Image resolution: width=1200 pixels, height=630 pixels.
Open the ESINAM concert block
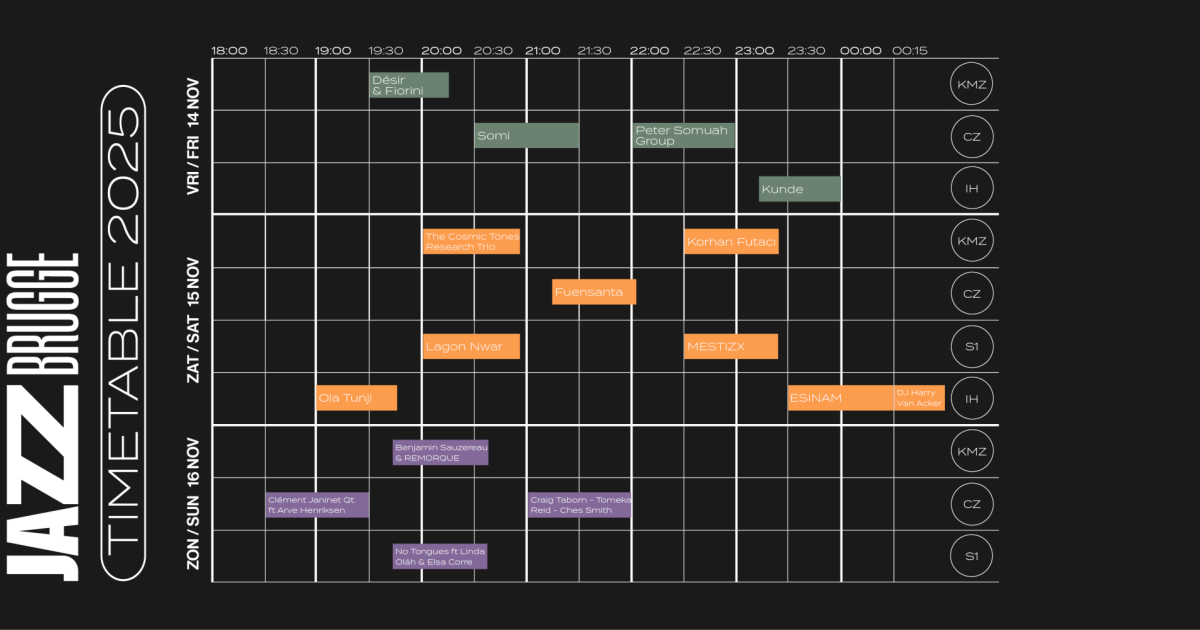pyautogui.click(x=841, y=398)
